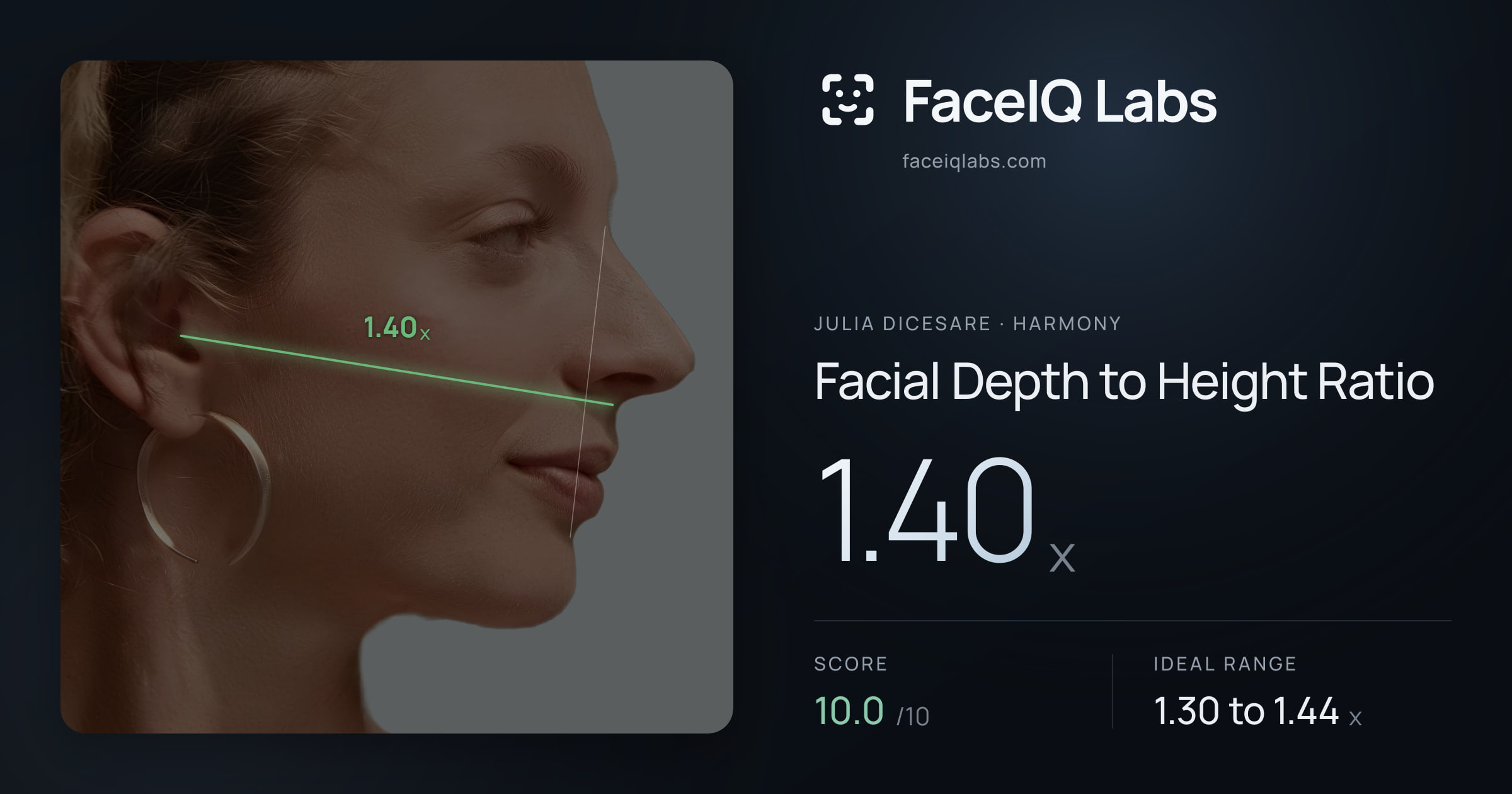
Task: Click the side profile photo thumbnail
Action: pos(397,397)
